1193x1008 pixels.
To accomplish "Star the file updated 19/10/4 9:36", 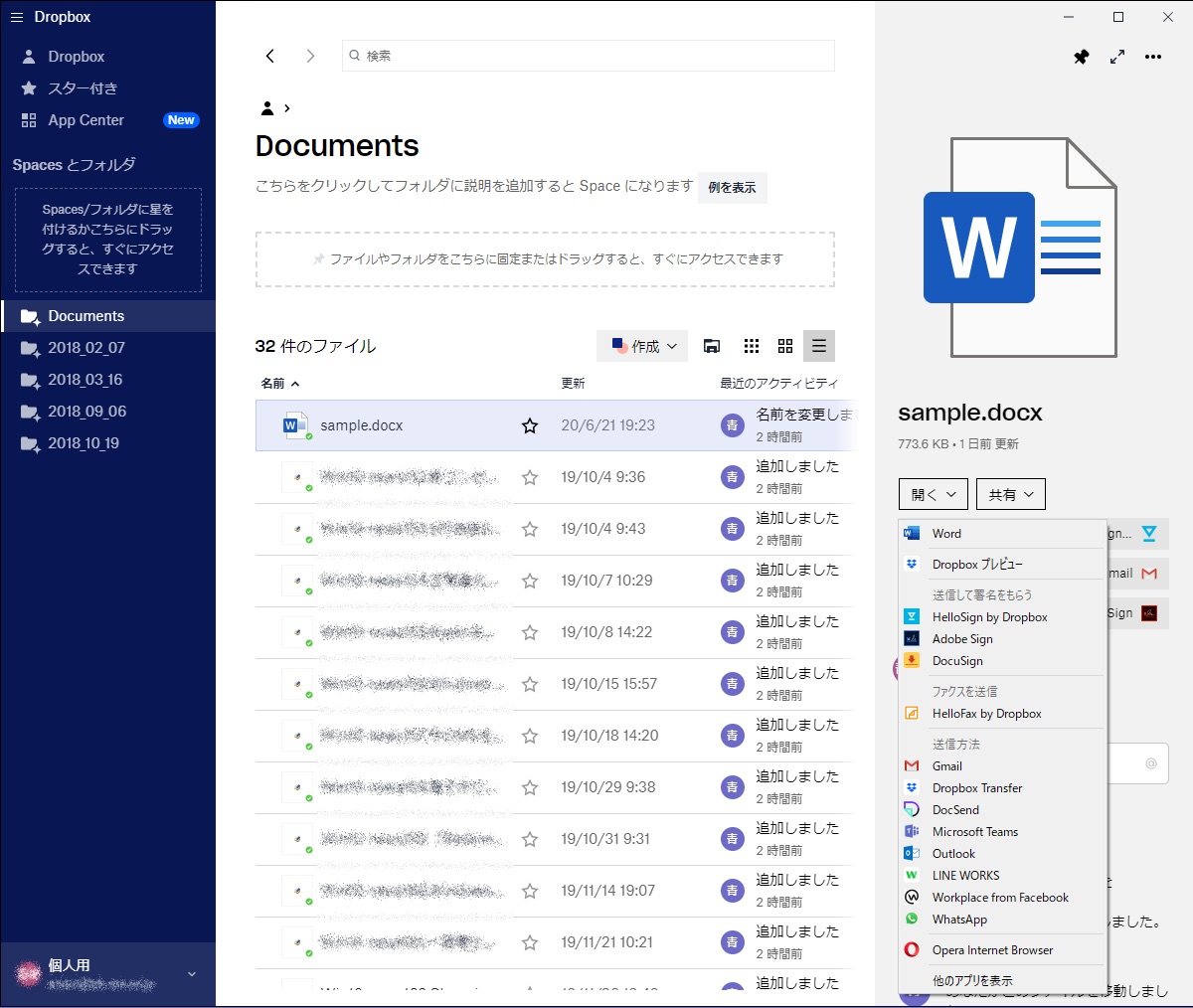I will click(530, 477).
